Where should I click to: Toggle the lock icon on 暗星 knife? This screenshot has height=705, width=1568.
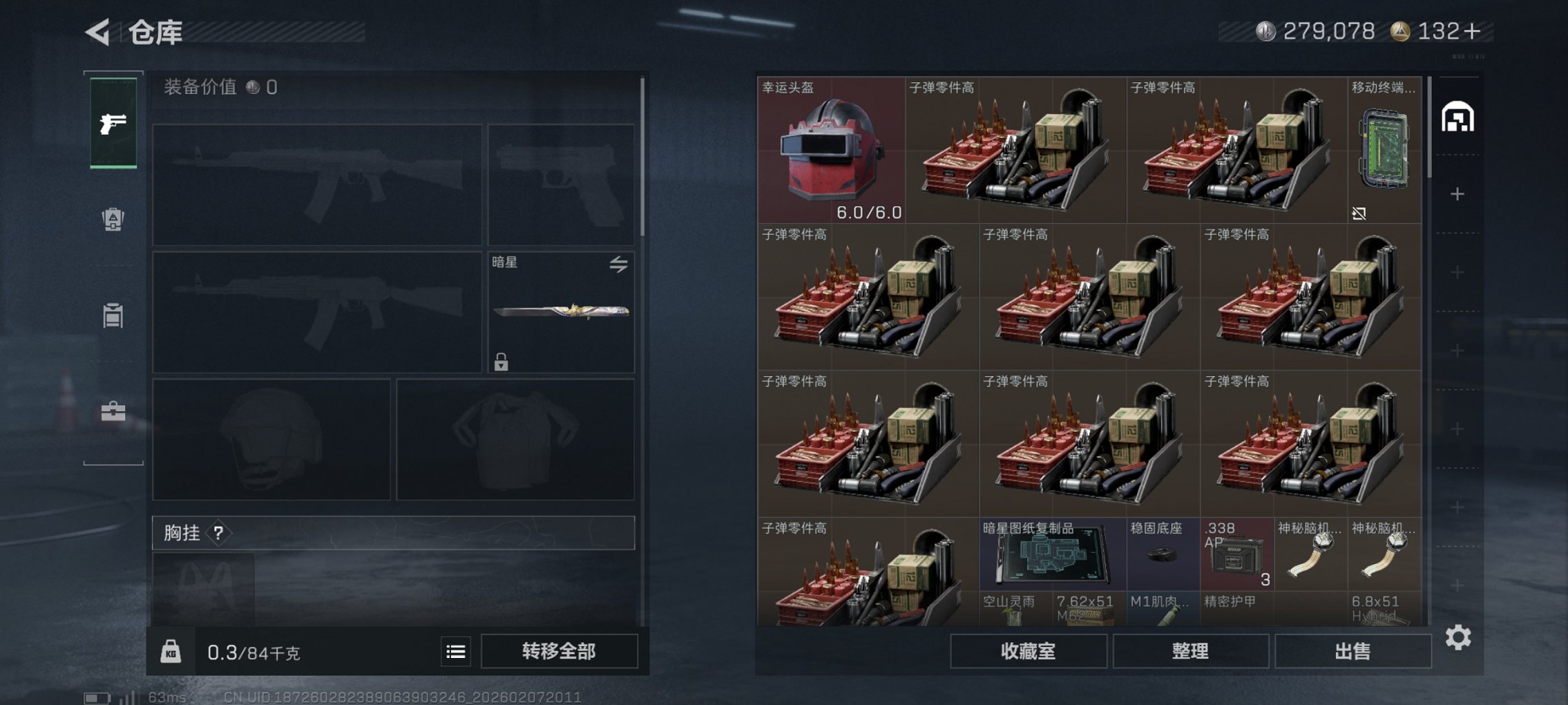[501, 361]
